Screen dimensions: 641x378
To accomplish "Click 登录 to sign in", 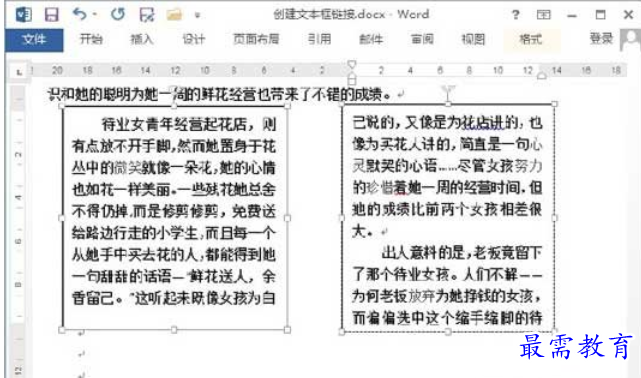I will point(601,39).
